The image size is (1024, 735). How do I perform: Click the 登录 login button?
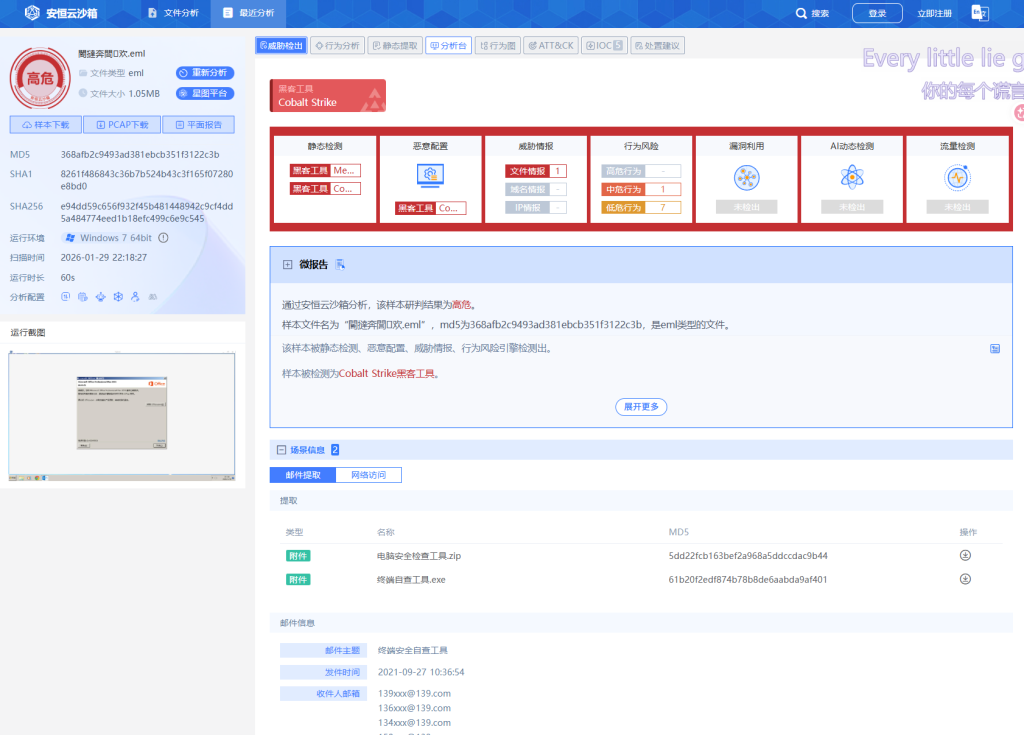pyautogui.click(x=877, y=13)
